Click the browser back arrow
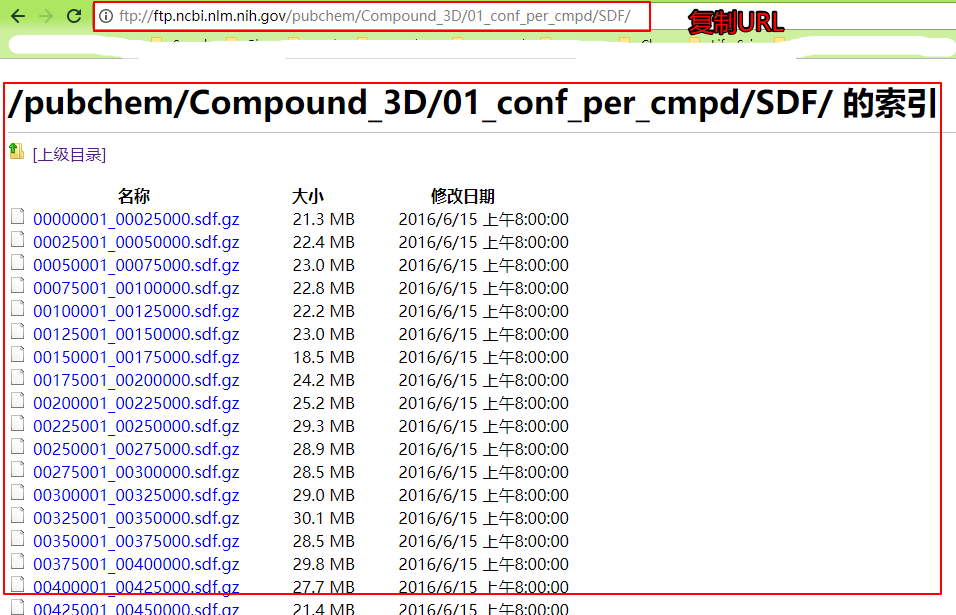956x615 pixels. point(18,16)
